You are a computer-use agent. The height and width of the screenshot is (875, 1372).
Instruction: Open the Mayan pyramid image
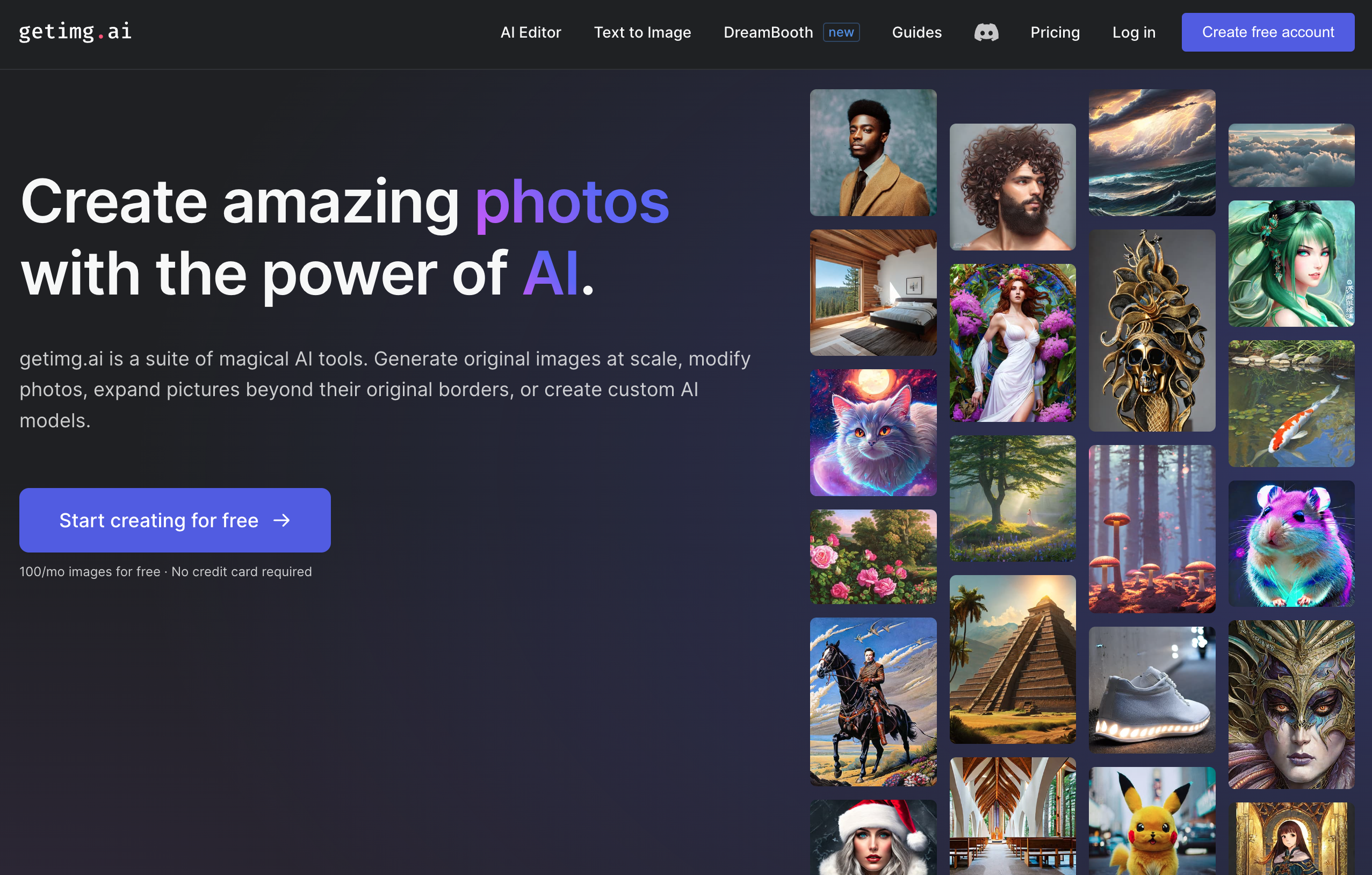(1013, 659)
